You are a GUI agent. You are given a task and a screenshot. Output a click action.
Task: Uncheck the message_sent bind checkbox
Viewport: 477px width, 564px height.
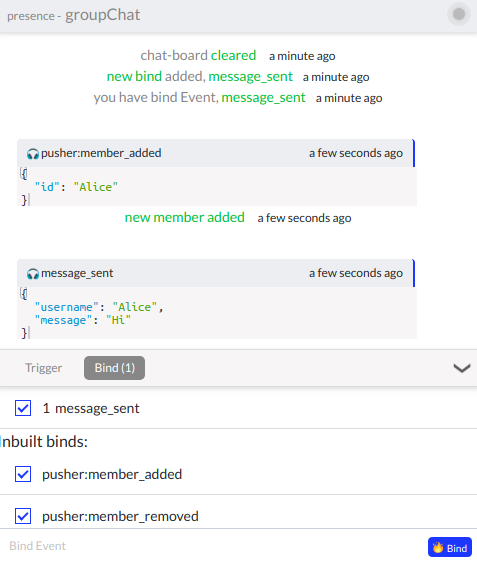(23, 408)
